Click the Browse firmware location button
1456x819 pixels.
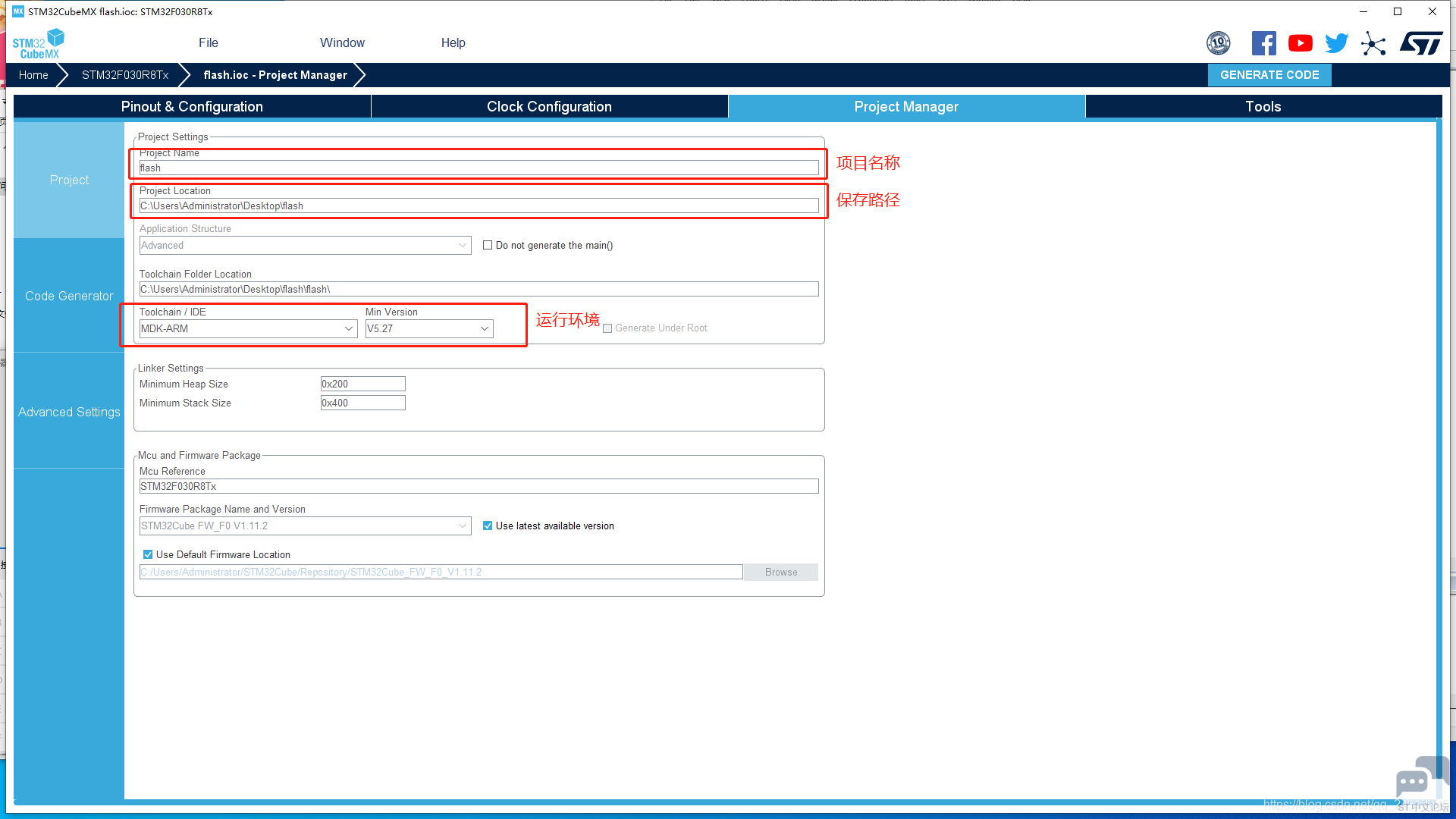tap(781, 573)
